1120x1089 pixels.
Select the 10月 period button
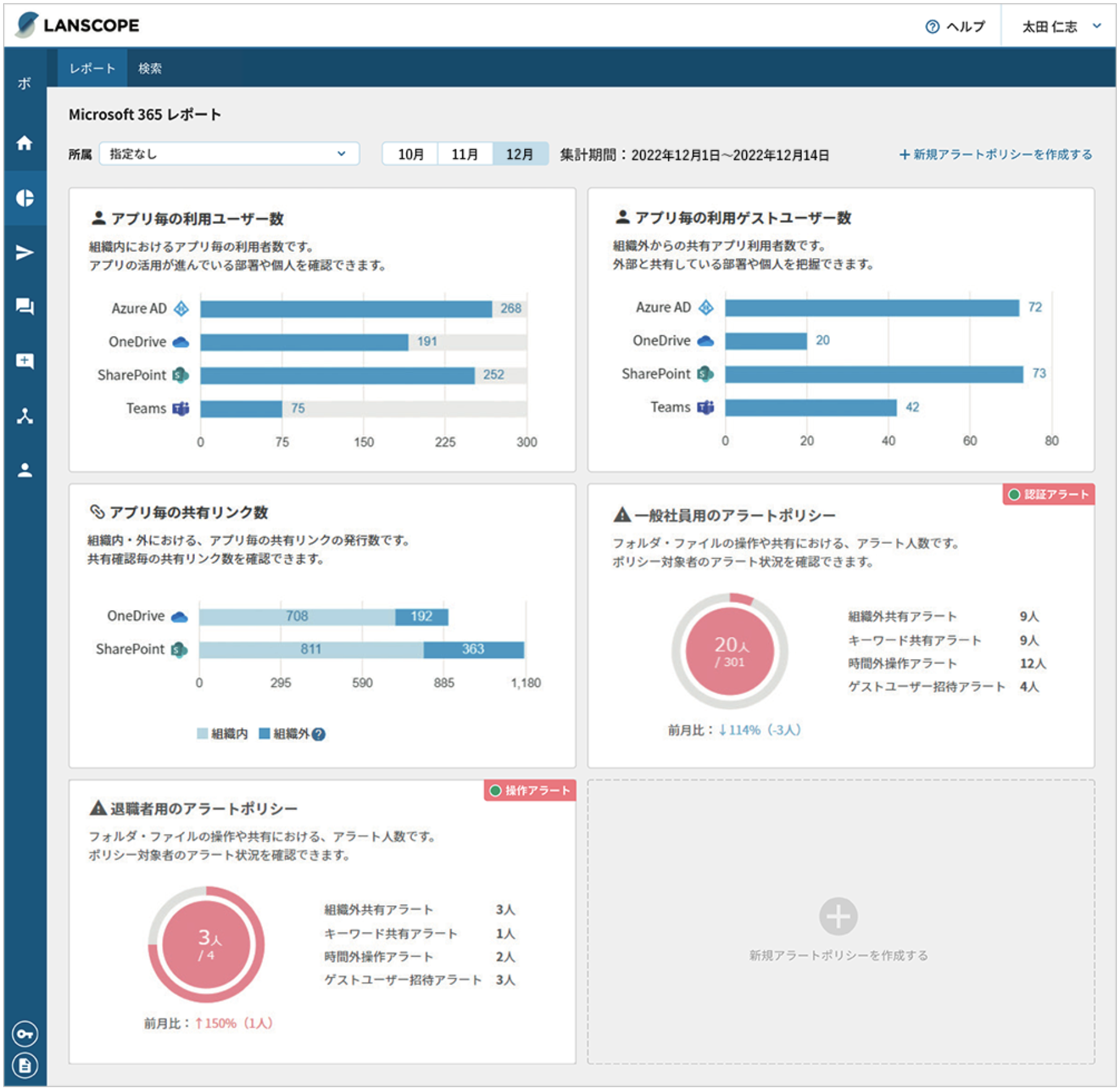coord(410,154)
